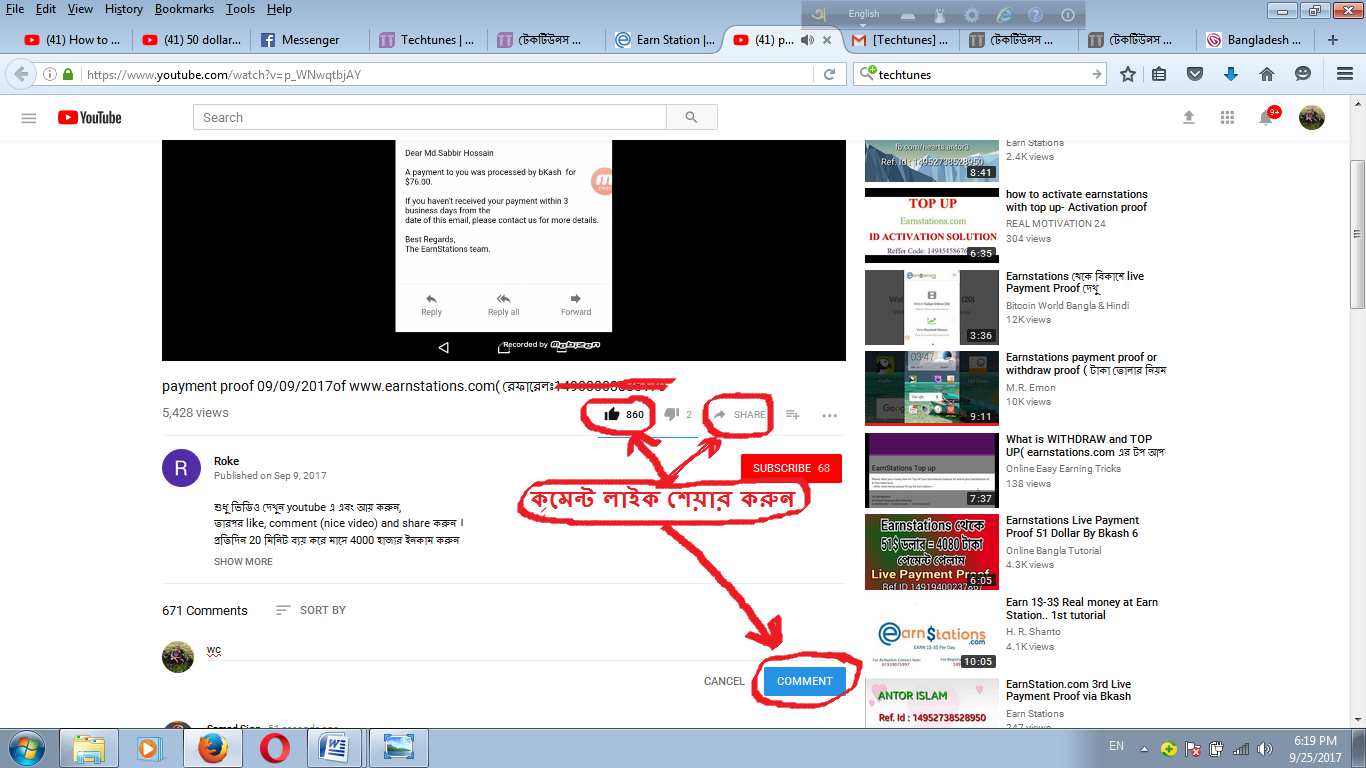Switch to the Gmail [Techtunes] tab
This screenshot has width=1366, height=768.
point(901,40)
